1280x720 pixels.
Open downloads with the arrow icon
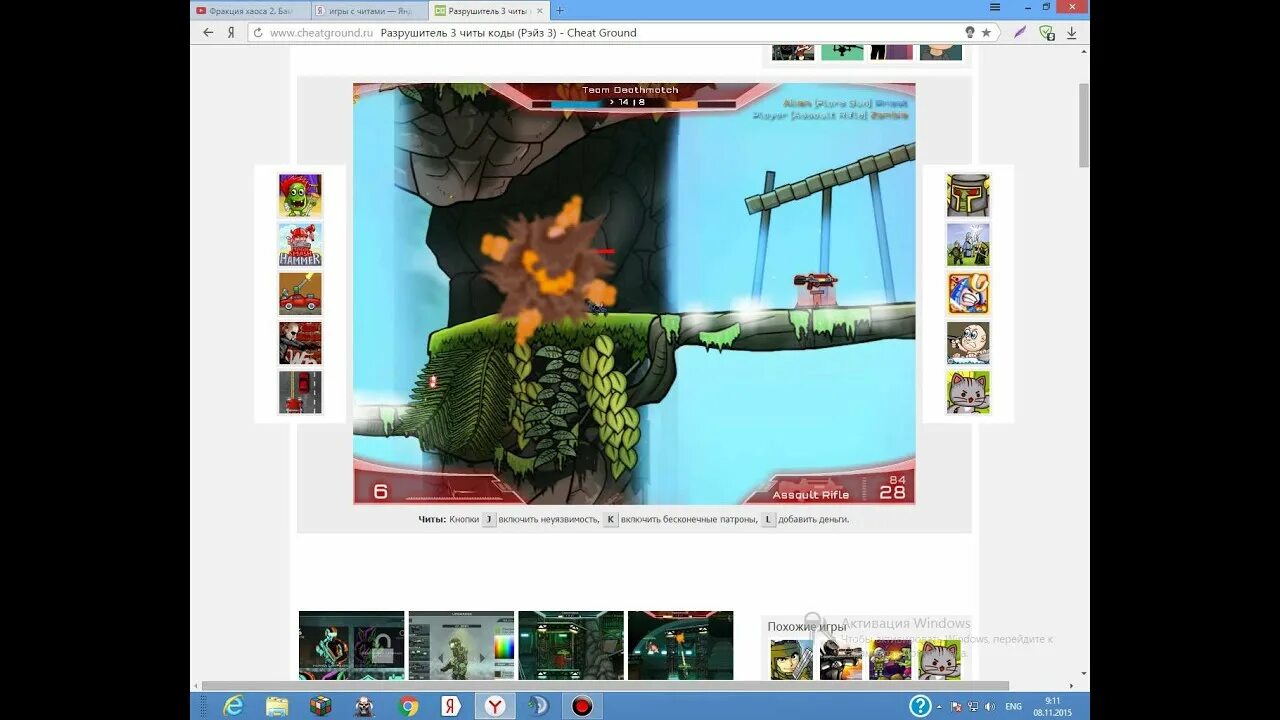[1072, 33]
